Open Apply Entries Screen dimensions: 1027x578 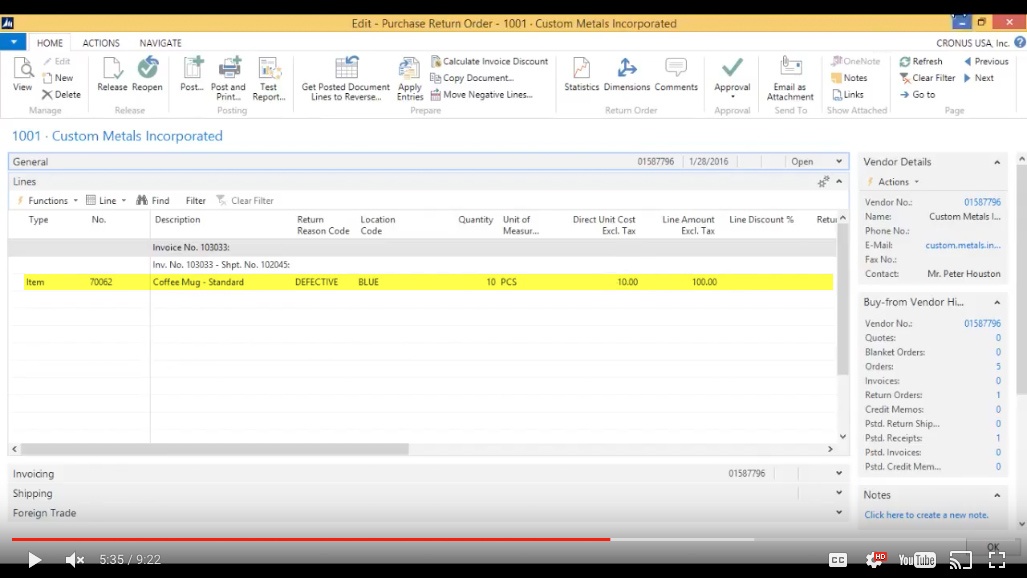pos(410,79)
